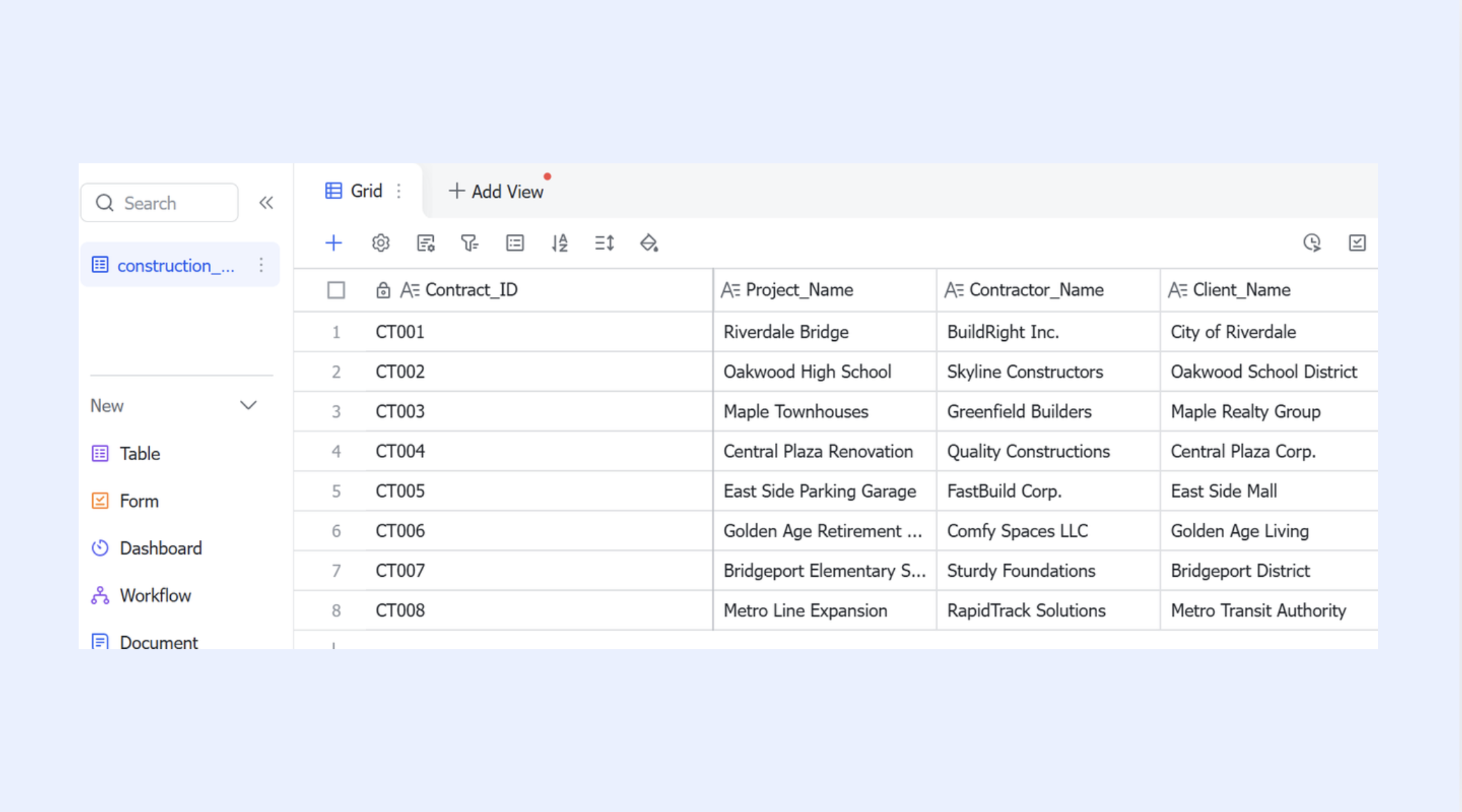Open the paint bucket fill color icon

pyautogui.click(x=649, y=243)
